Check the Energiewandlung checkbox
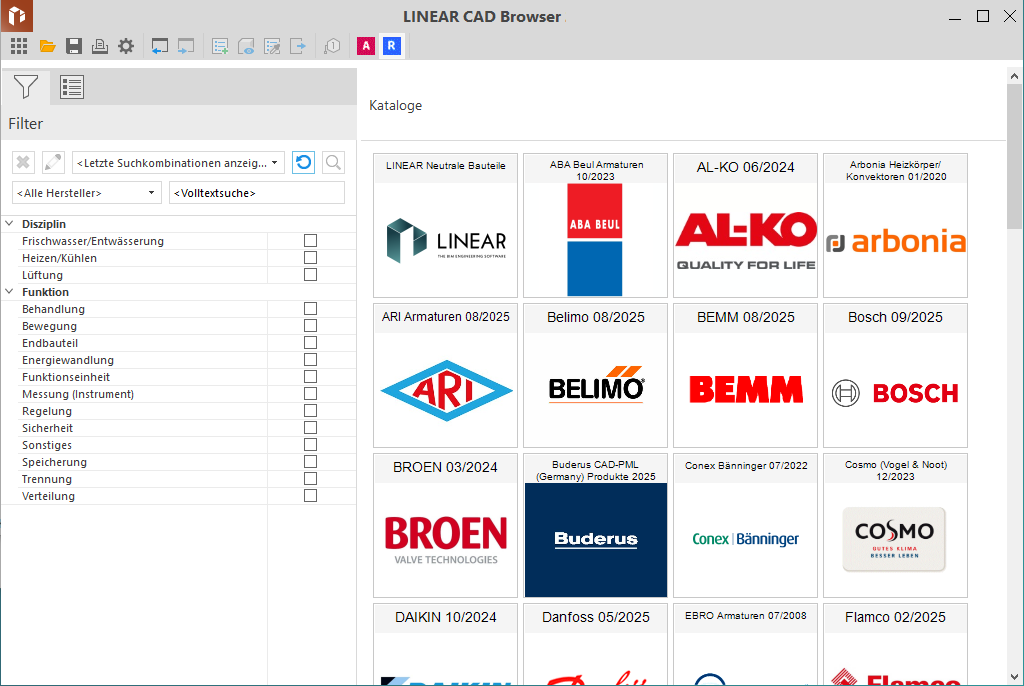The image size is (1024, 686). click(310, 359)
